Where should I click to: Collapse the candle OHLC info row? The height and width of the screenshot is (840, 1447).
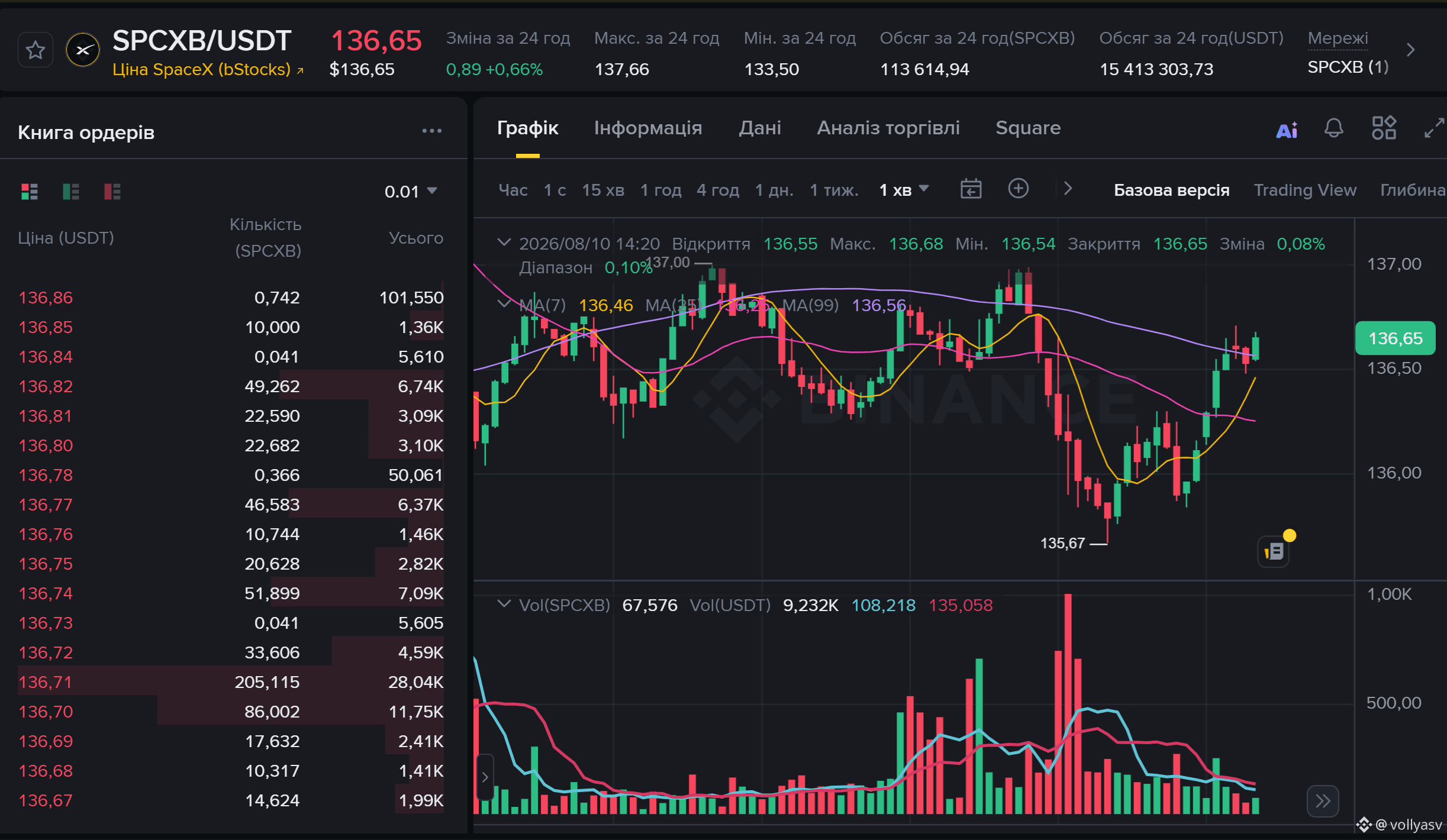504,243
